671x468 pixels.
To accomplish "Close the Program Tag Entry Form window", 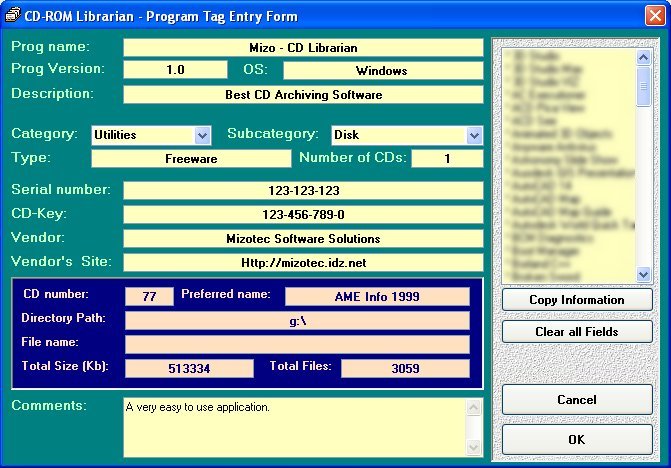I will coord(655,16).
